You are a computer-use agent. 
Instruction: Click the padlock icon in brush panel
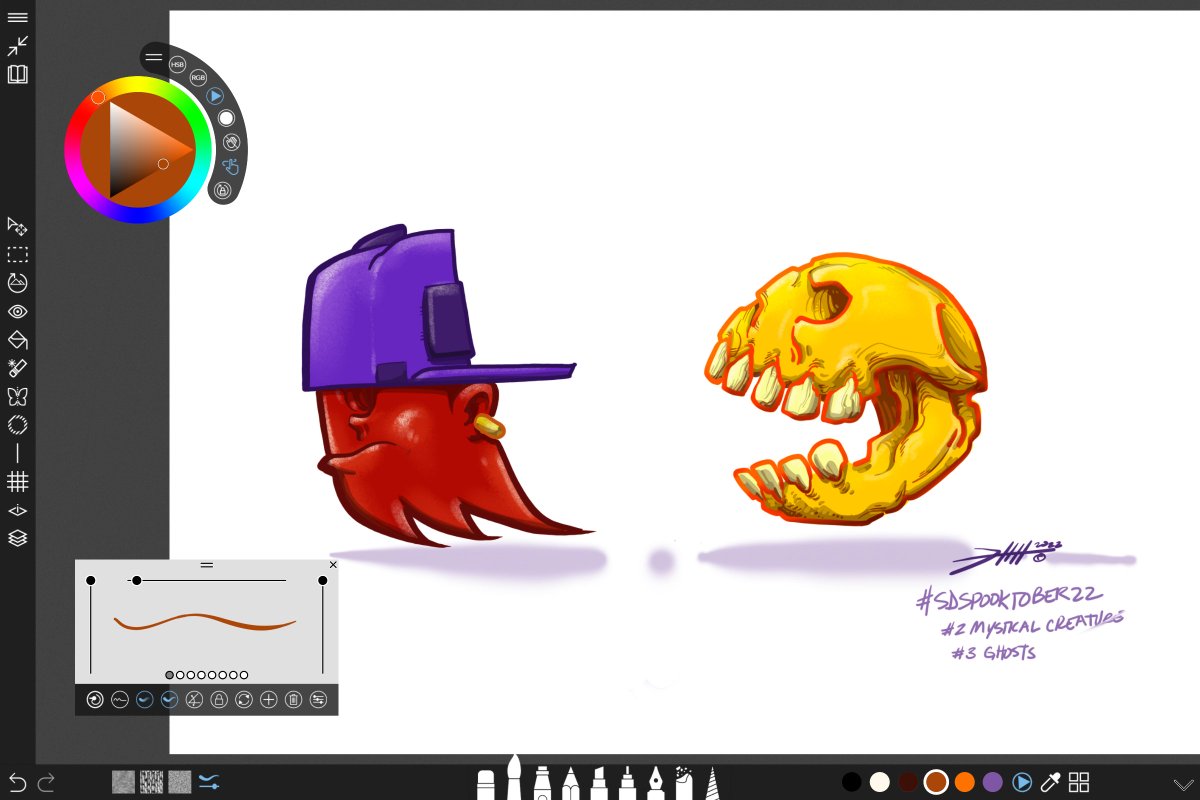[x=219, y=700]
